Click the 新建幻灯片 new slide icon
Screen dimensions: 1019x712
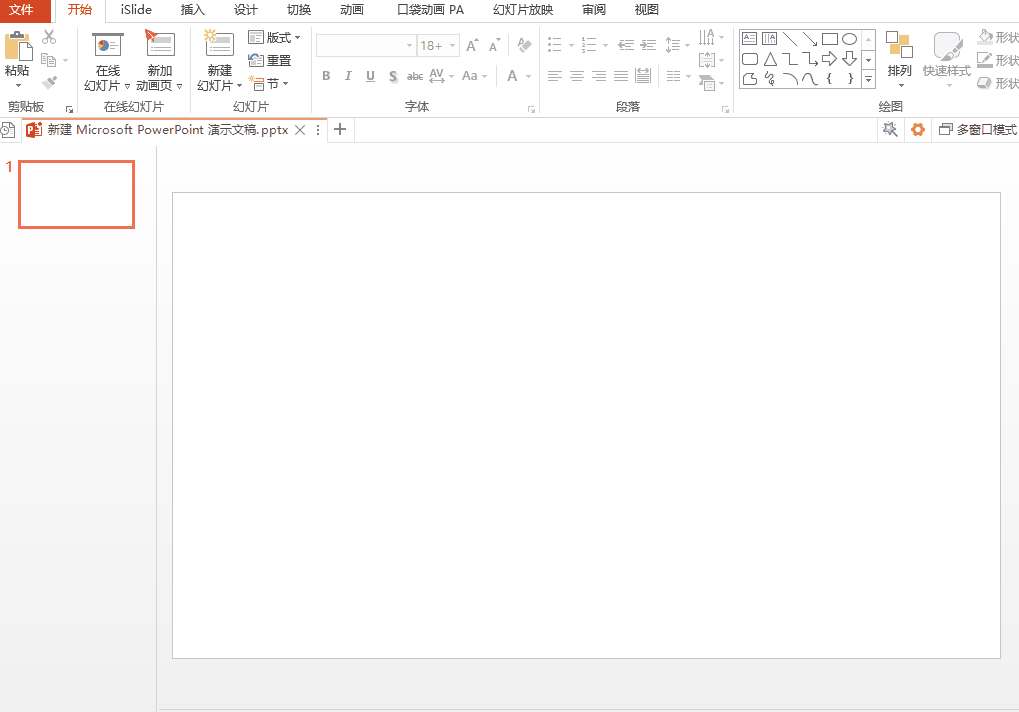(218, 44)
